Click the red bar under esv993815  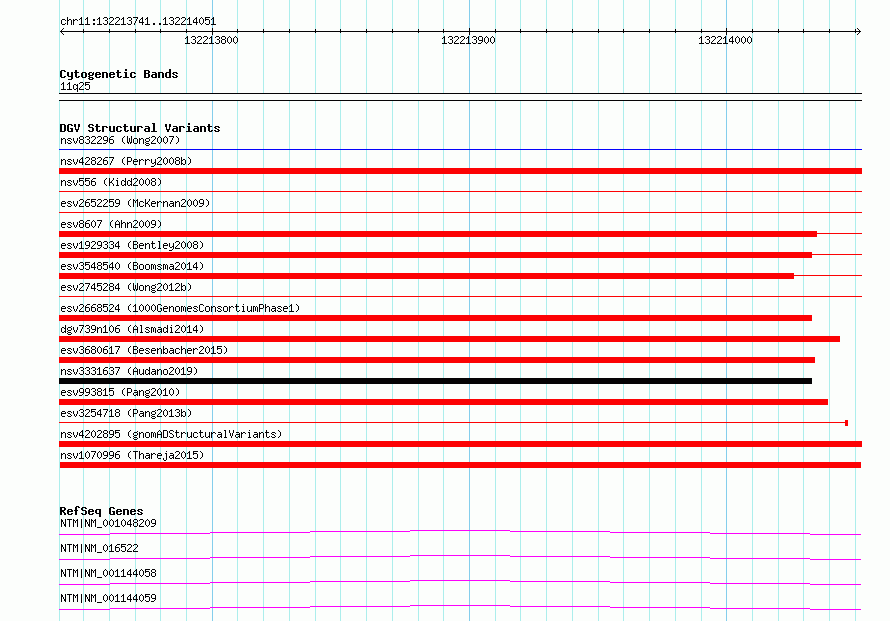click(443, 402)
